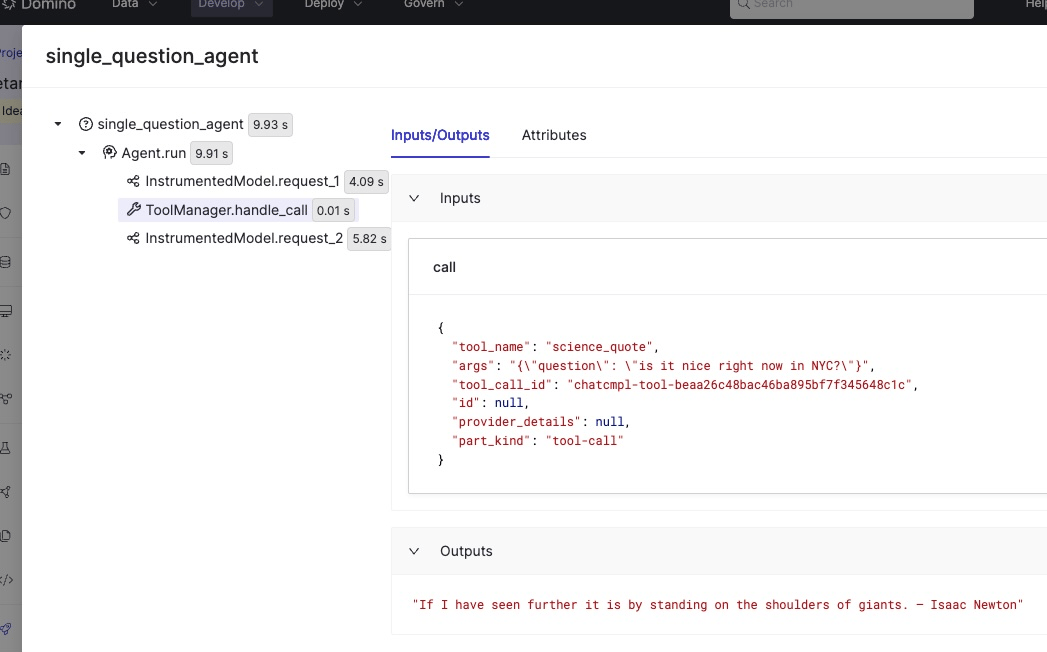Viewport: 1047px width, 652px height.
Task: Open the share-arrow icon in the left sidebar
Action: [x=5, y=492]
